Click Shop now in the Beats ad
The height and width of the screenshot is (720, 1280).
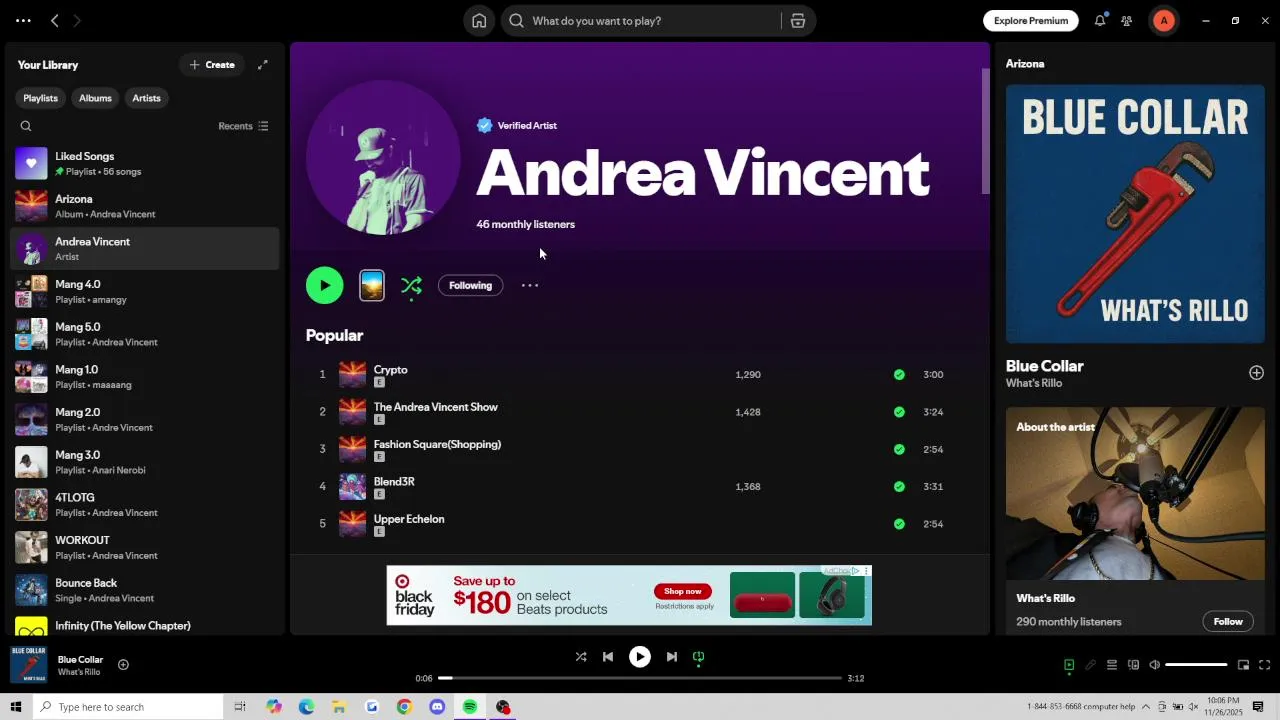pos(683,591)
